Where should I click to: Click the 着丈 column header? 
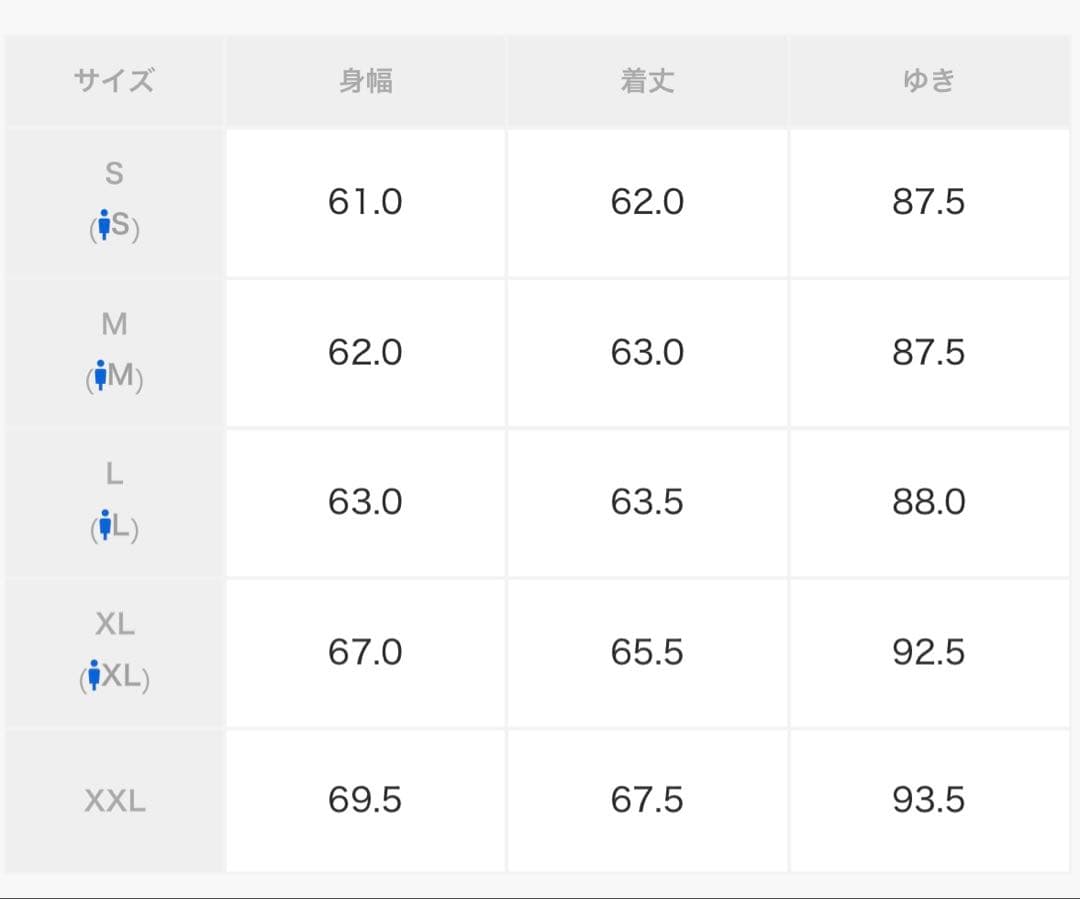coord(647,81)
